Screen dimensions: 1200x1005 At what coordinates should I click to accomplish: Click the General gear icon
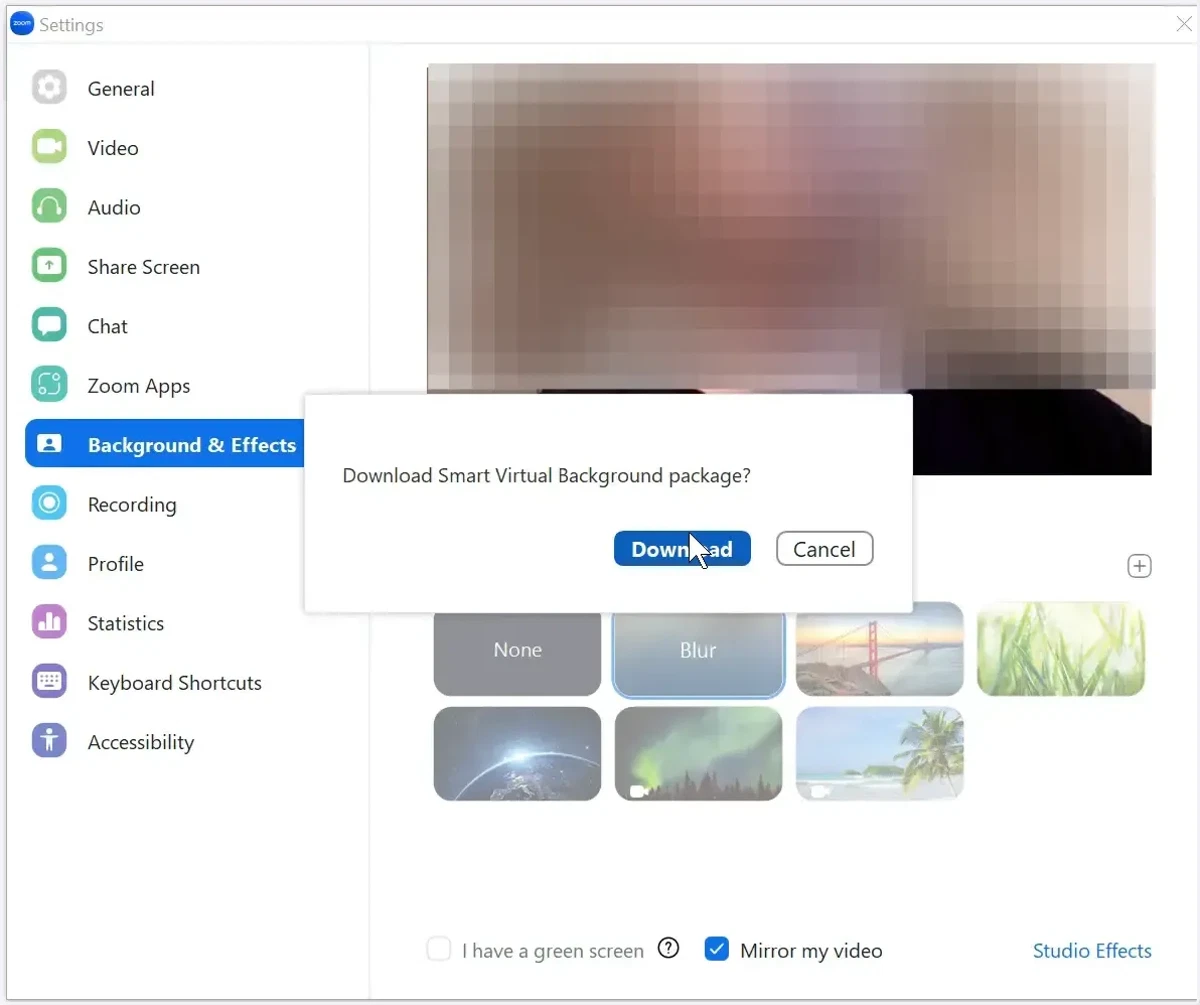pos(49,88)
